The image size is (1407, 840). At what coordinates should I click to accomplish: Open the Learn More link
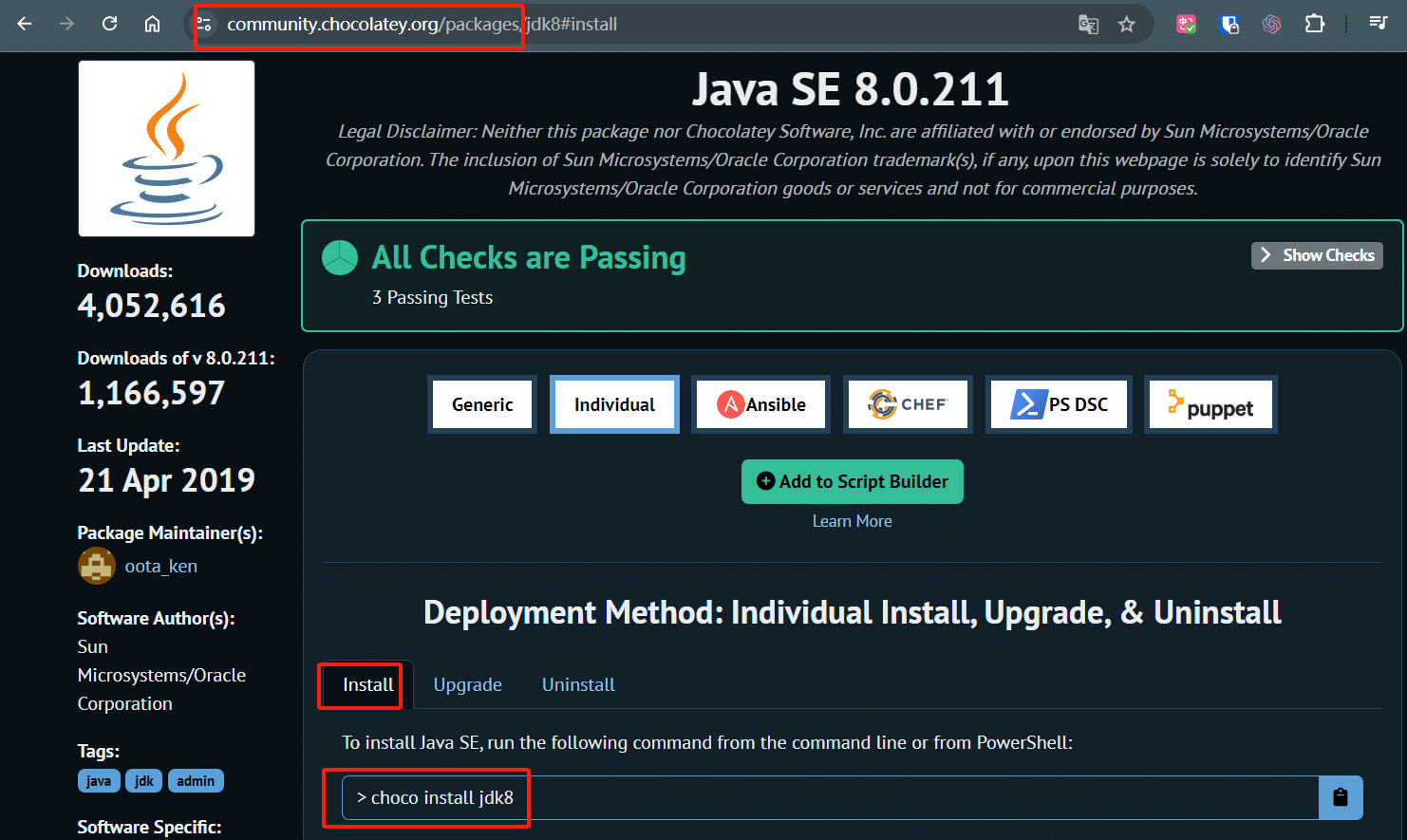tap(853, 521)
